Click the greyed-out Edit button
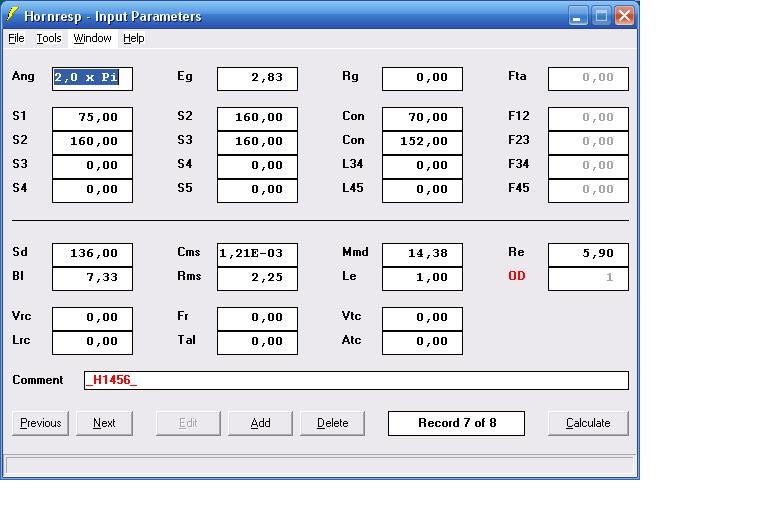 click(x=188, y=423)
